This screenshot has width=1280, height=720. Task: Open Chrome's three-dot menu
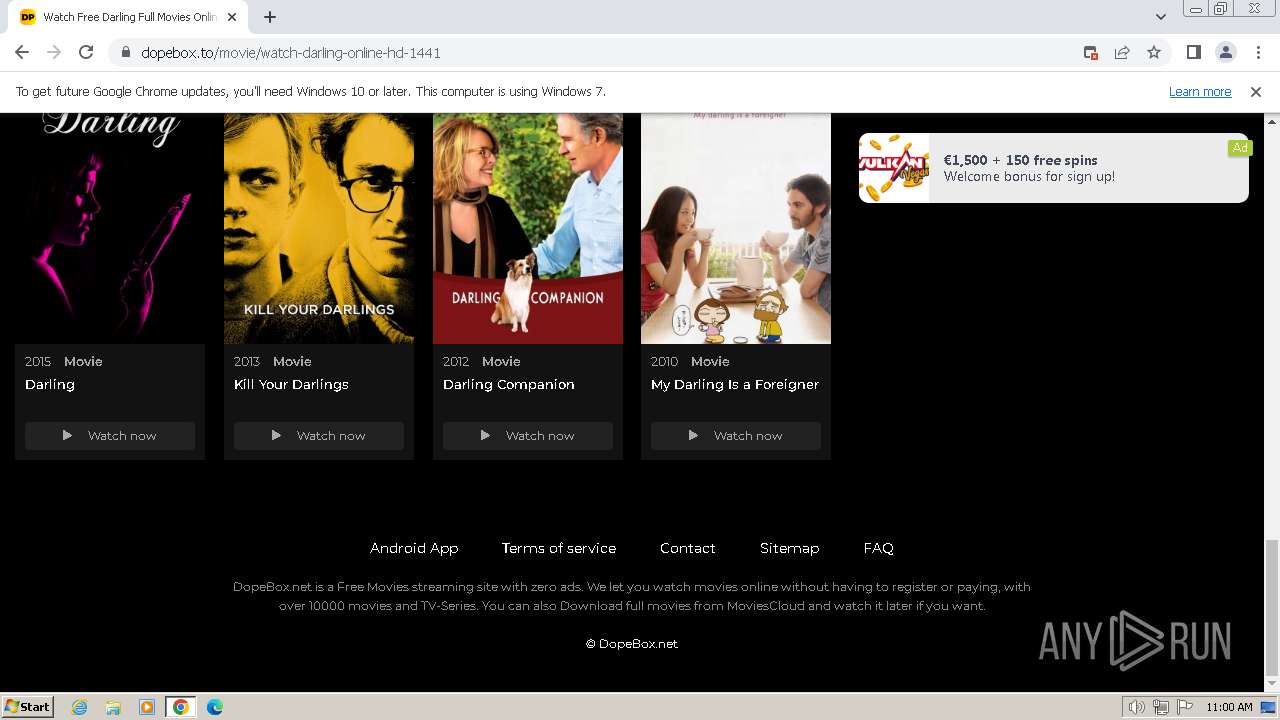[1257, 53]
